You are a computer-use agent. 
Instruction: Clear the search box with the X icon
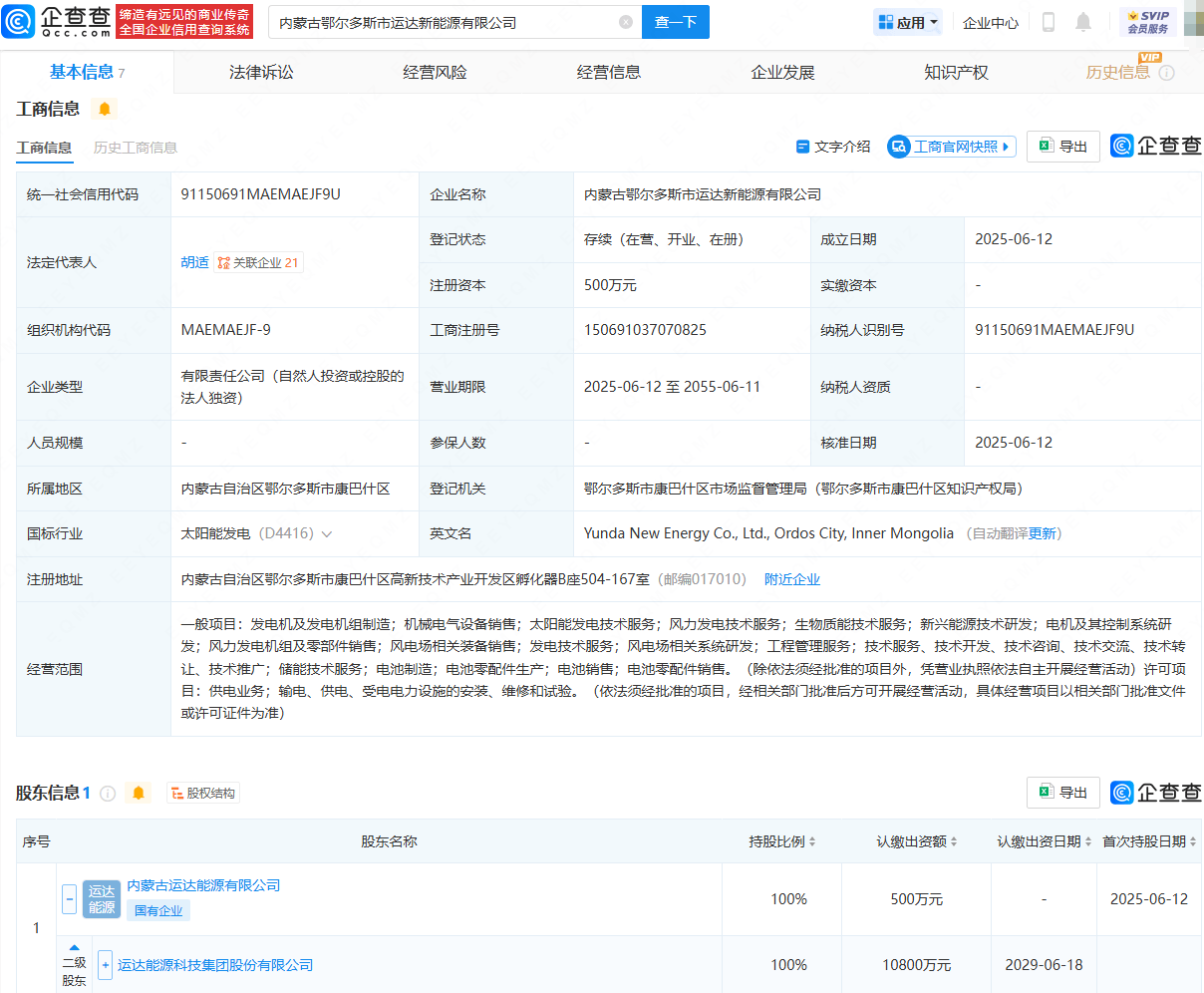click(626, 22)
